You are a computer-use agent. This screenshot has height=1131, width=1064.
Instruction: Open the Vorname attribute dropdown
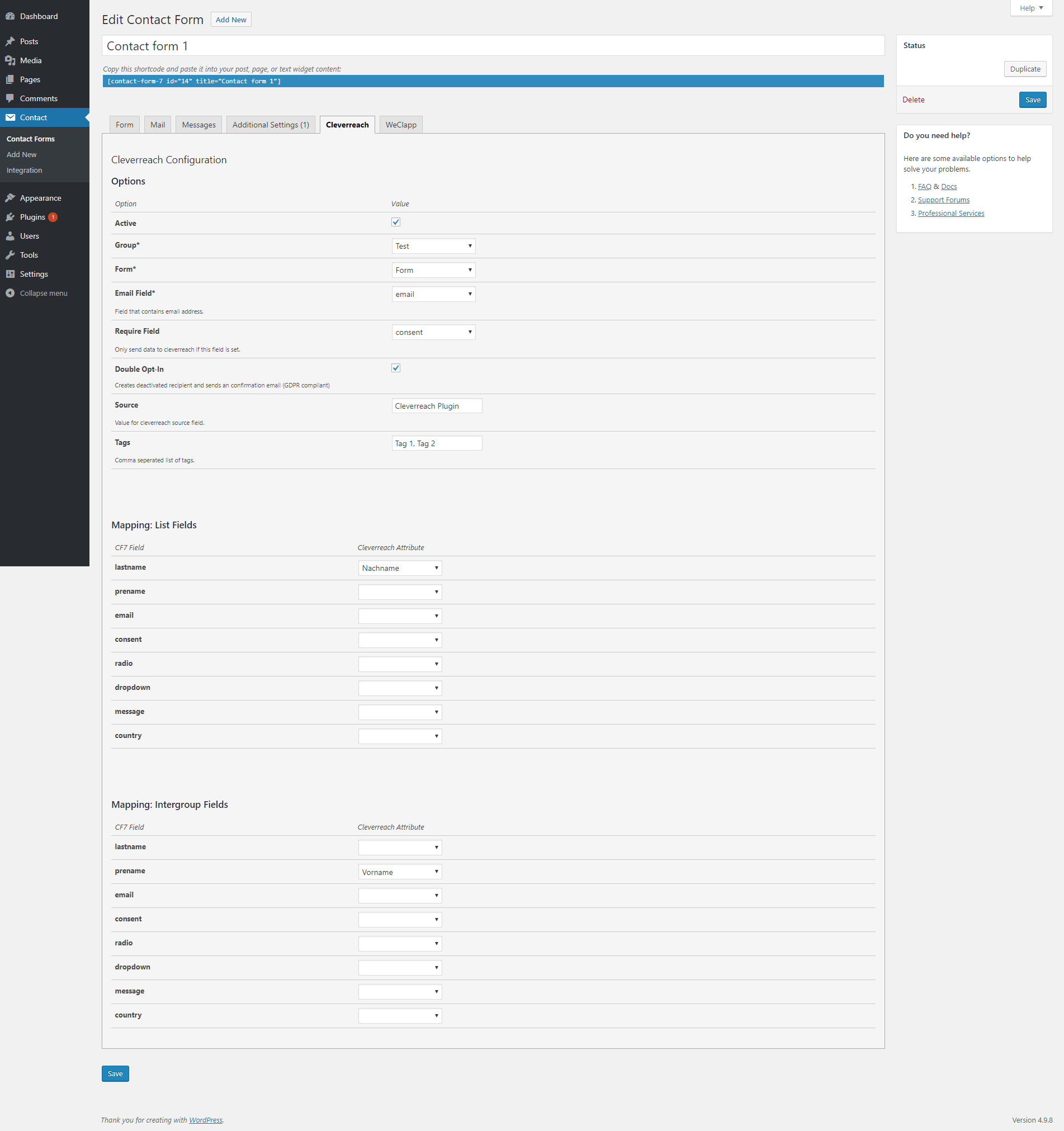click(399, 872)
